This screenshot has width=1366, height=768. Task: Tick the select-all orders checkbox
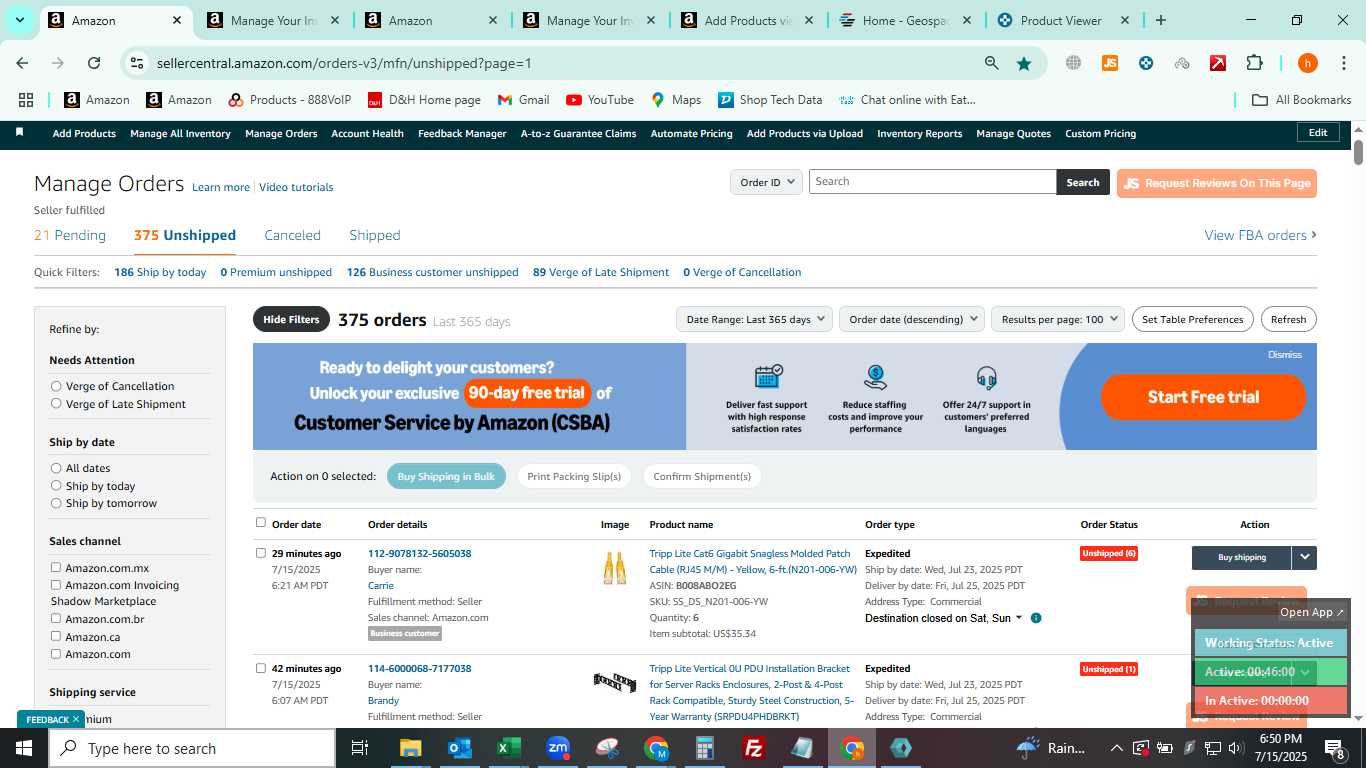coord(261,523)
